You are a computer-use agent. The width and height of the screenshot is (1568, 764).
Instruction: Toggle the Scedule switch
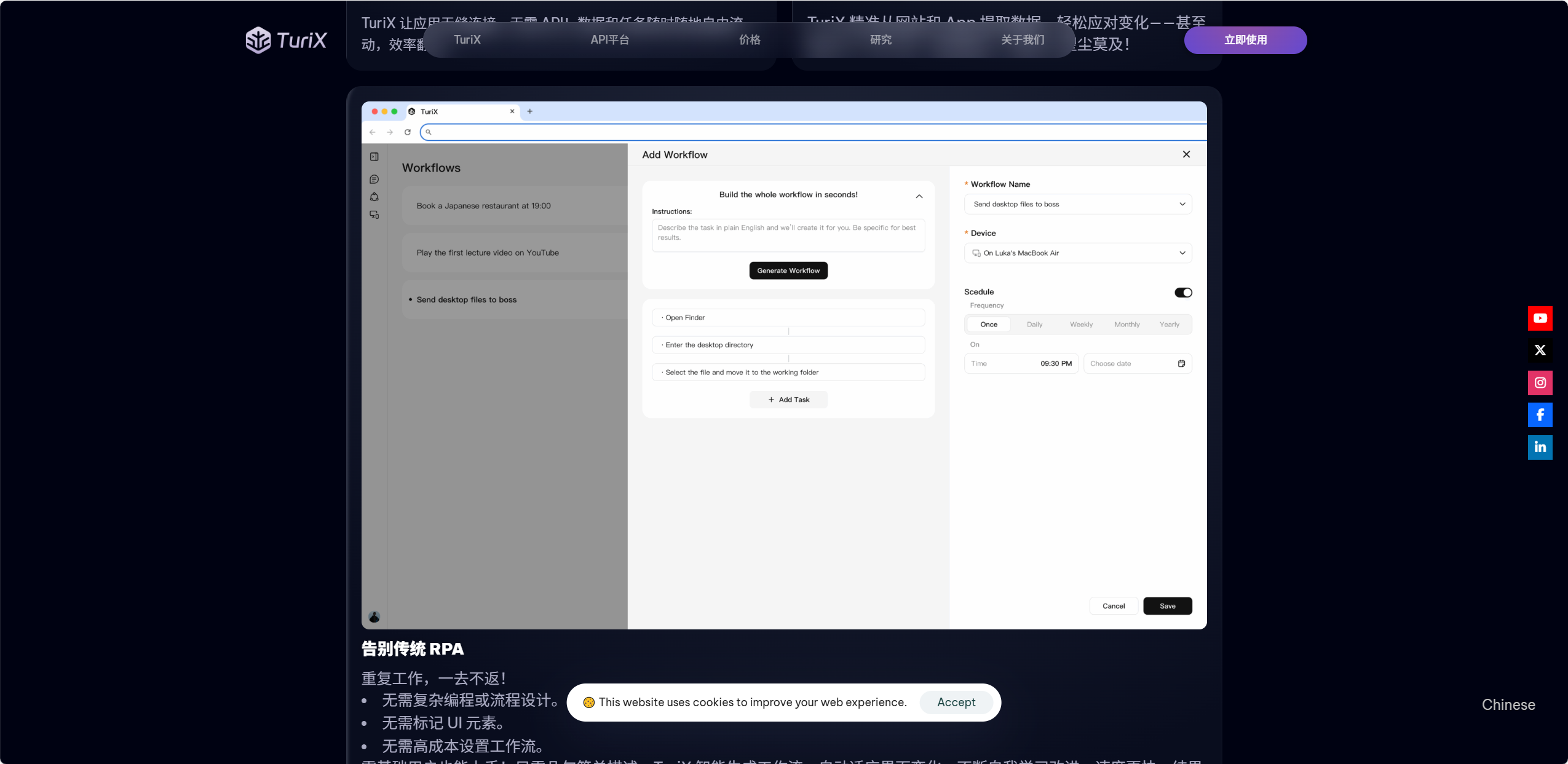(x=1183, y=293)
